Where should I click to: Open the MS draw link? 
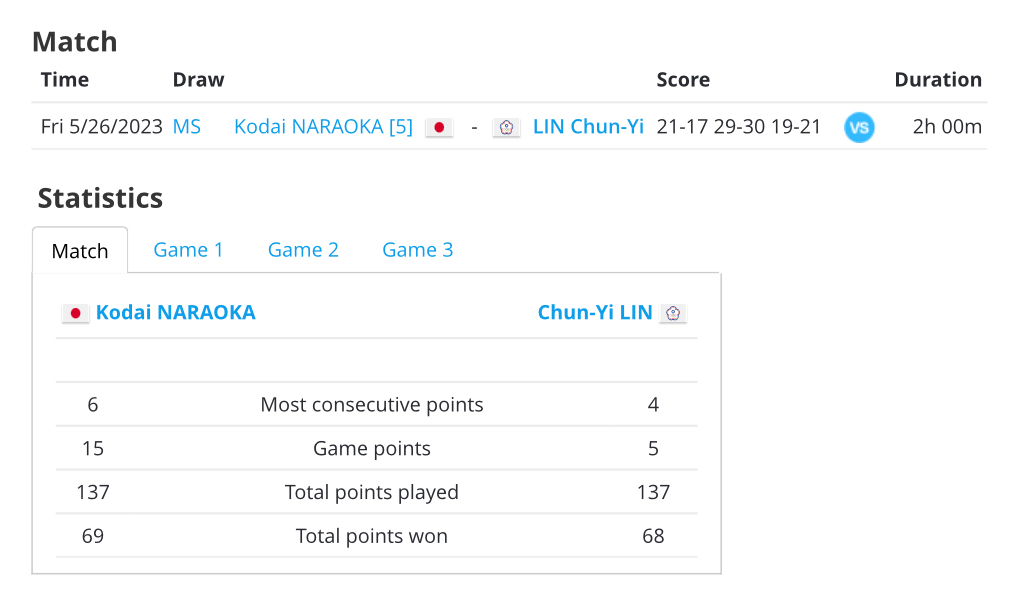[187, 127]
